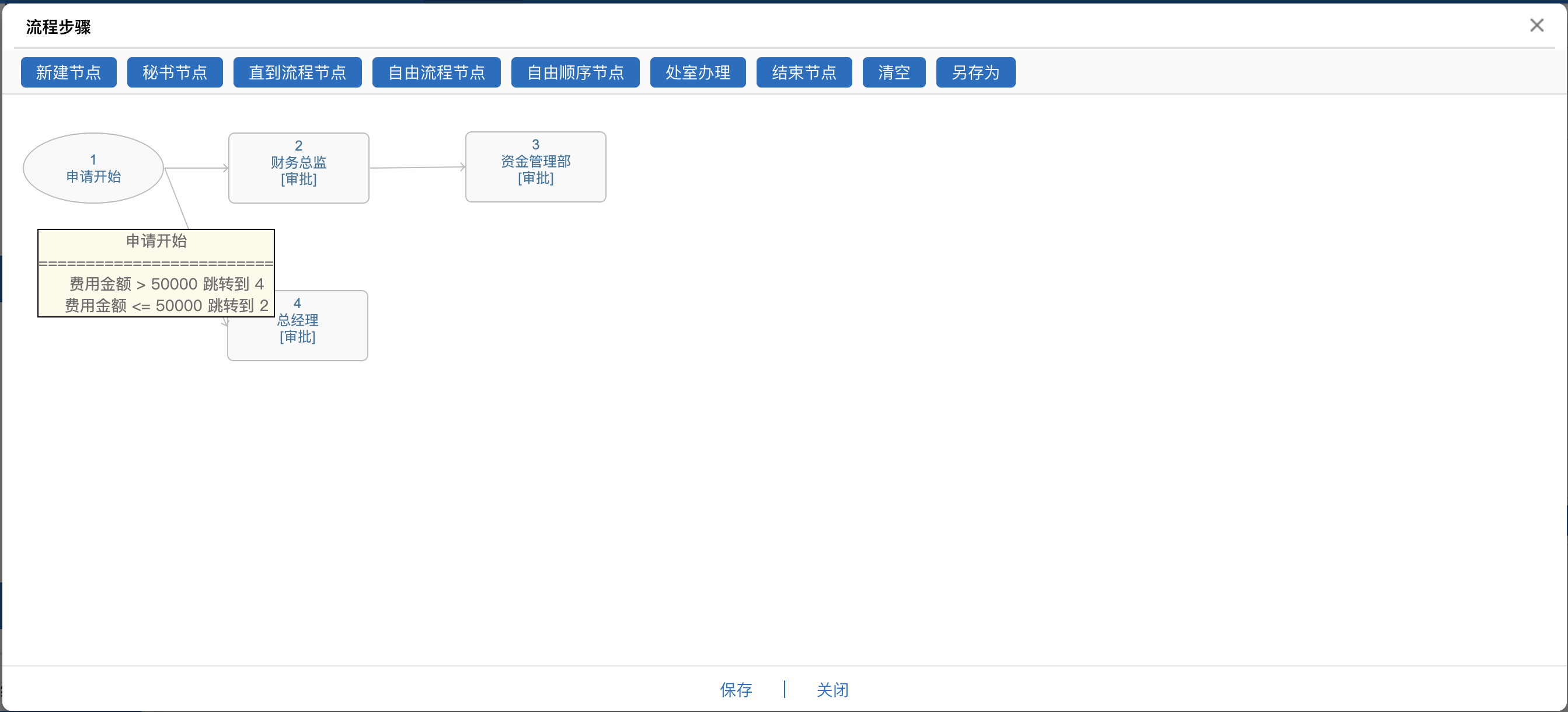This screenshot has height=712, width=1568.
Task: Click the 申请开始 condition tooltip box
Action: pyautogui.click(x=156, y=273)
